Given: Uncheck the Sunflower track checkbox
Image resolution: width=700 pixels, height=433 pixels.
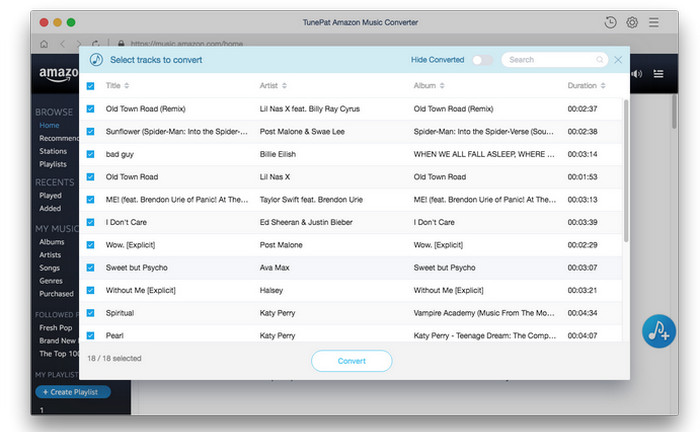Looking at the screenshot, I should (x=91, y=132).
